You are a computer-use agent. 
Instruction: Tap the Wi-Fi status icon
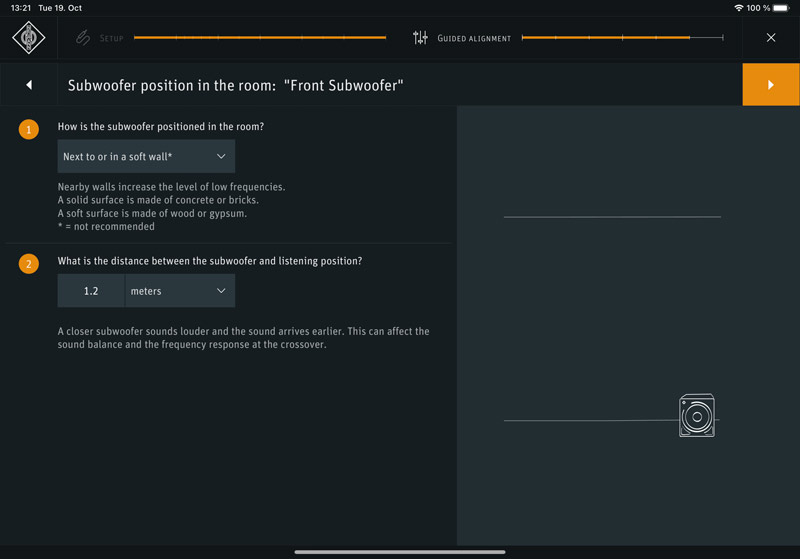click(739, 8)
